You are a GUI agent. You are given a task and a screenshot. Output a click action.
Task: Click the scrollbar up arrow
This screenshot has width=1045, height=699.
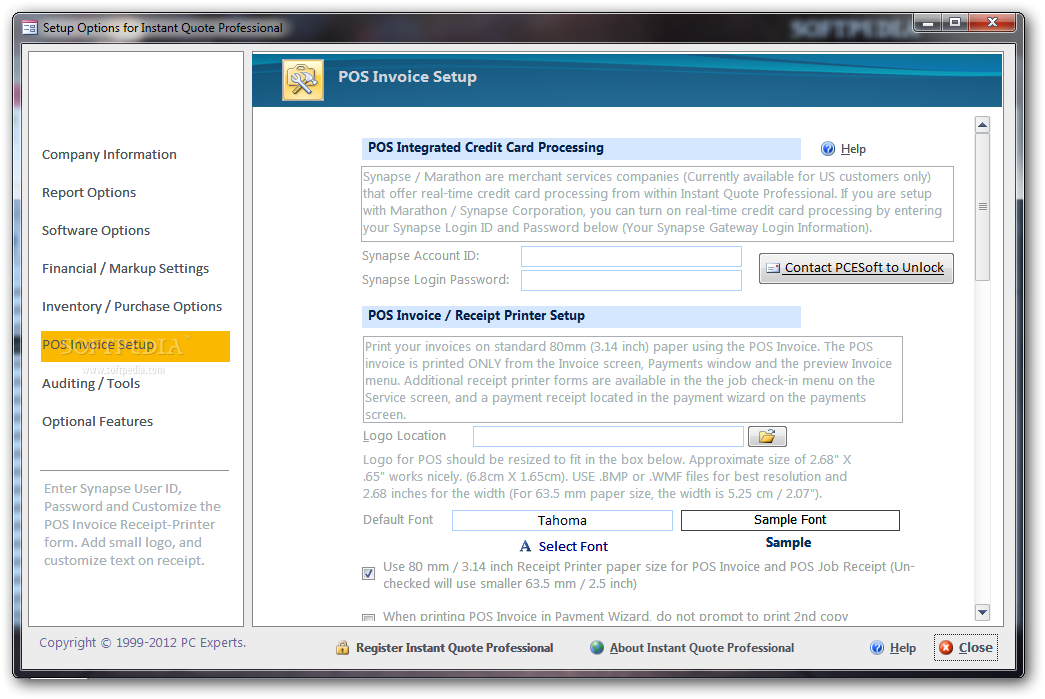[982, 125]
